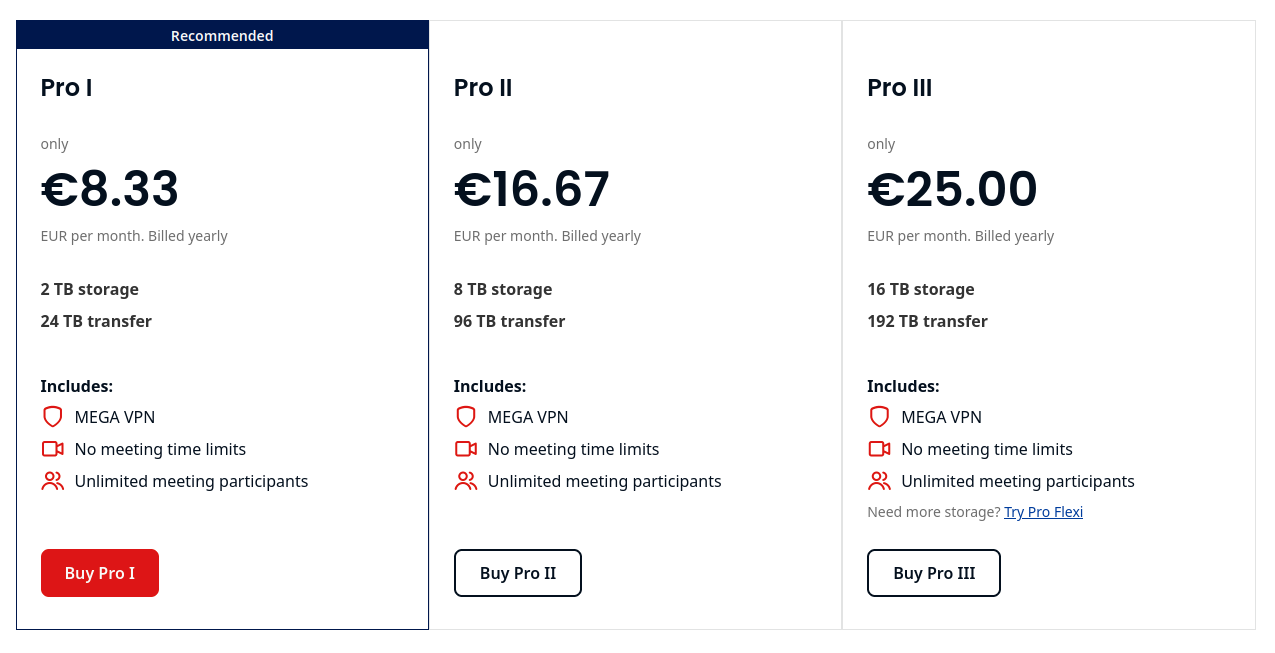Select the Recommended banner on Pro I
This screenshot has width=1275, height=653.
tap(222, 35)
